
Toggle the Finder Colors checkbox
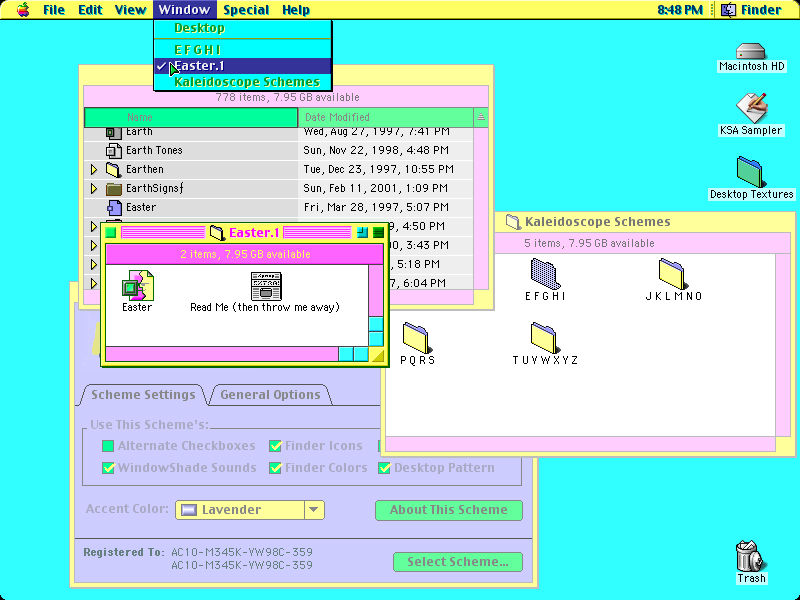(275, 468)
